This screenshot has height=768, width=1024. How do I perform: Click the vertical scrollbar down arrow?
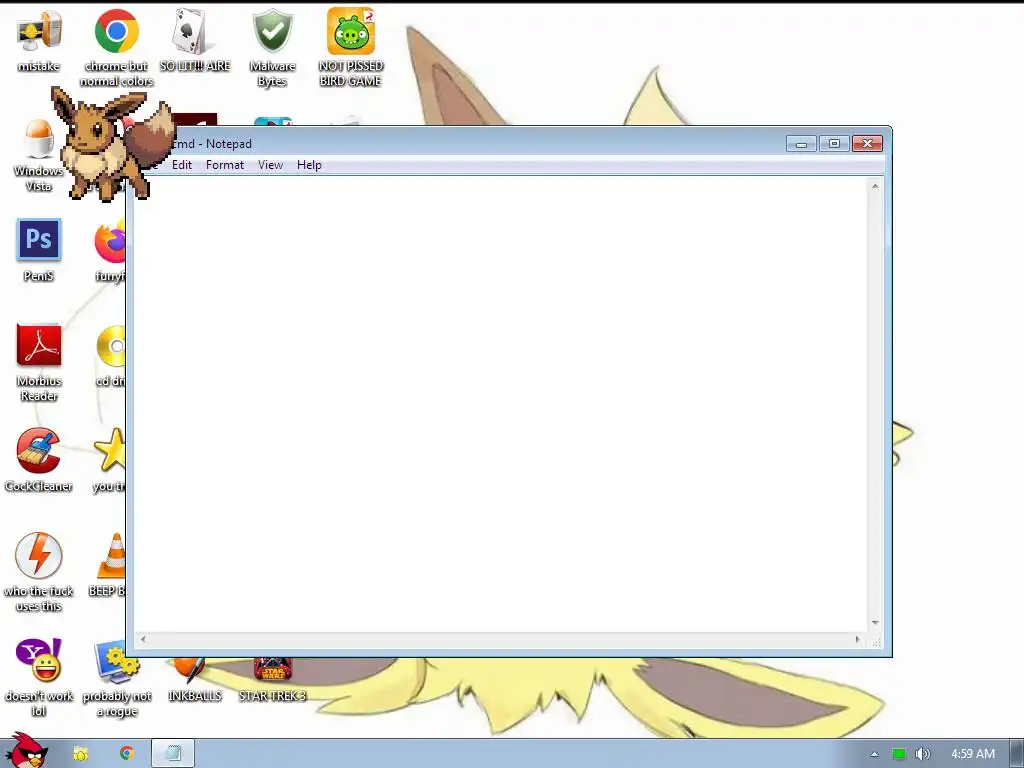coord(875,623)
